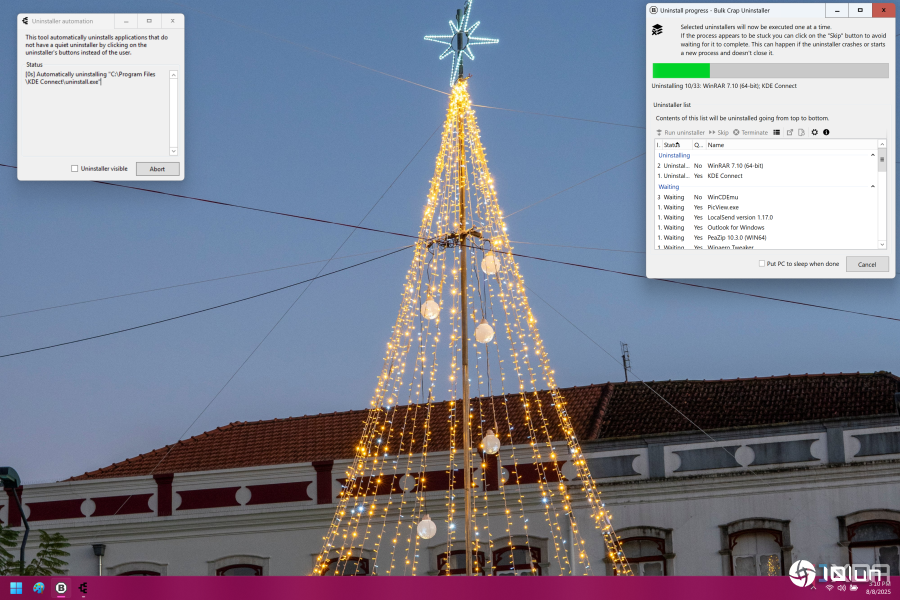Sort the list by the Status column

673,145
